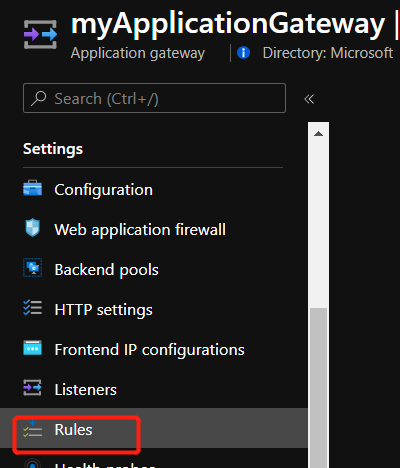
Task: Click the blue Directory info icon
Action: (244, 53)
